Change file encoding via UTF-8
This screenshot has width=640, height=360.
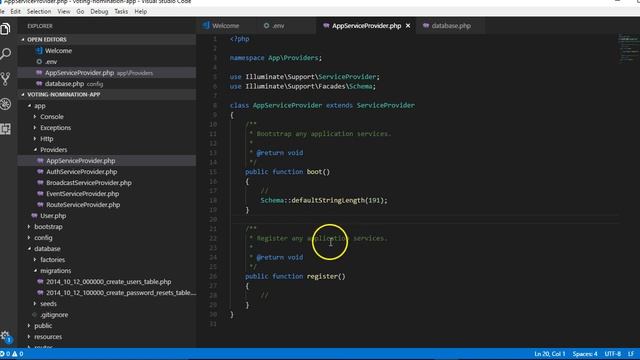tap(612, 354)
